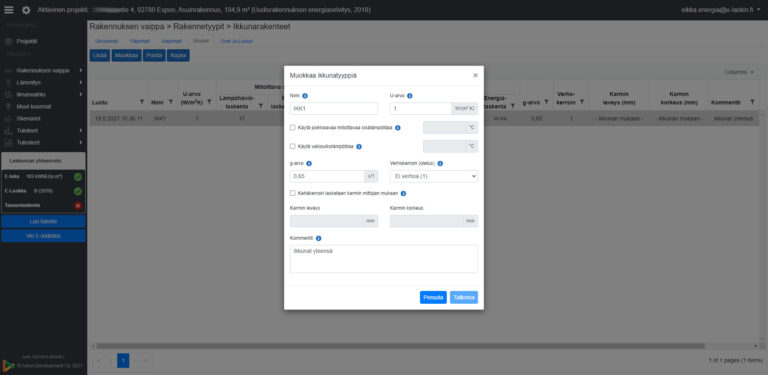Click the Muut kuormat sidebar icon
This screenshot has width=768, height=375.
(x=8, y=106)
